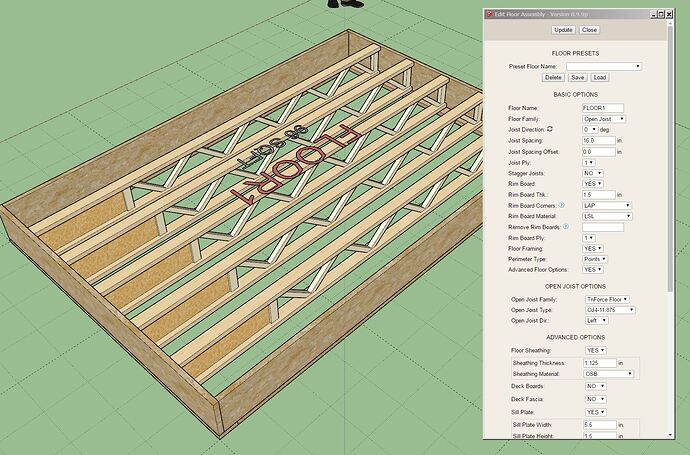Open the Deck Fascia dropdown
Screen dimensions: 690x455
[x=596, y=400]
